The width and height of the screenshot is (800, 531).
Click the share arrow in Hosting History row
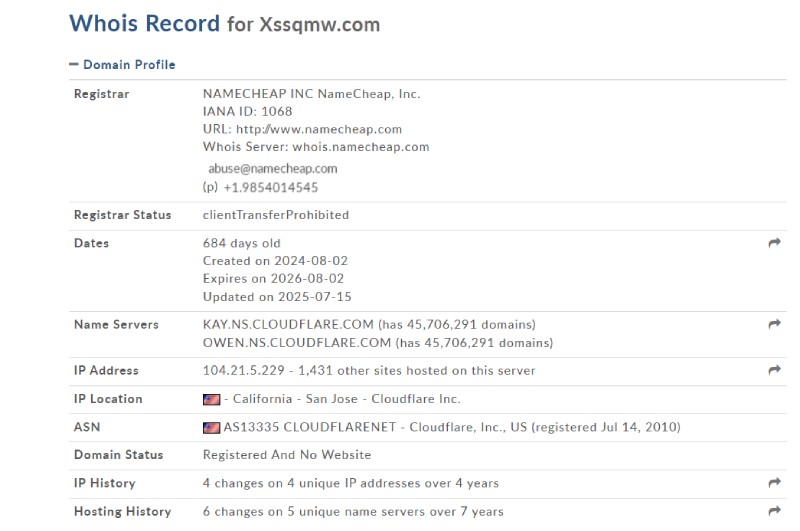(x=774, y=511)
